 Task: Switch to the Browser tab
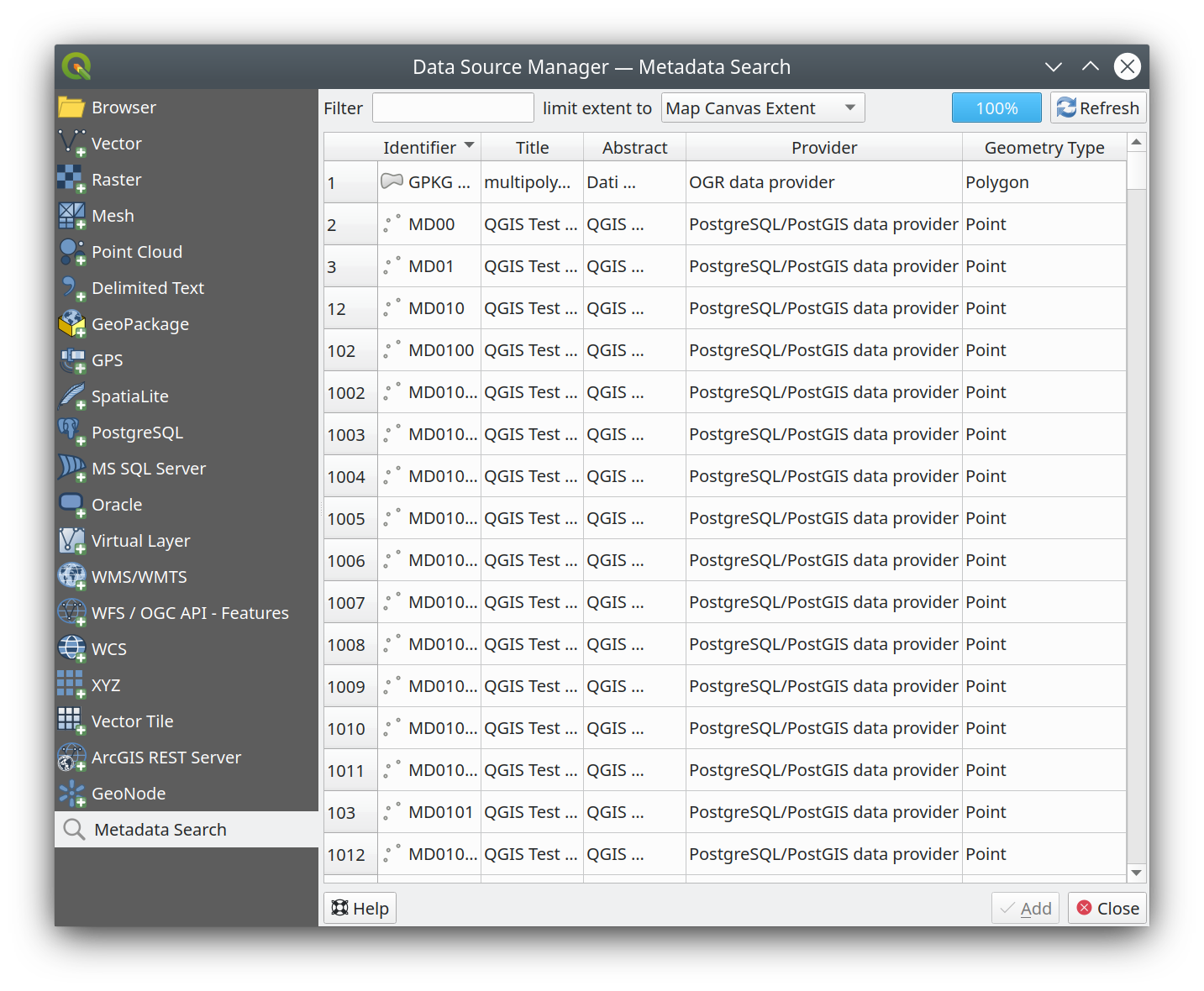tap(124, 107)
